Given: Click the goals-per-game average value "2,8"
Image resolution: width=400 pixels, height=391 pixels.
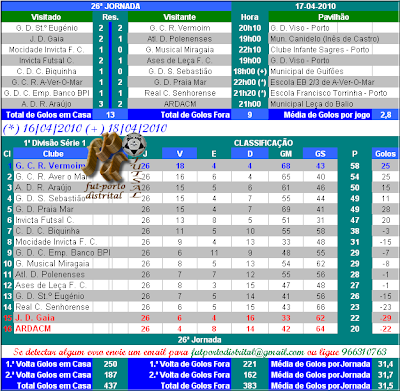Looking at the screenshot, I should [386, 115].
